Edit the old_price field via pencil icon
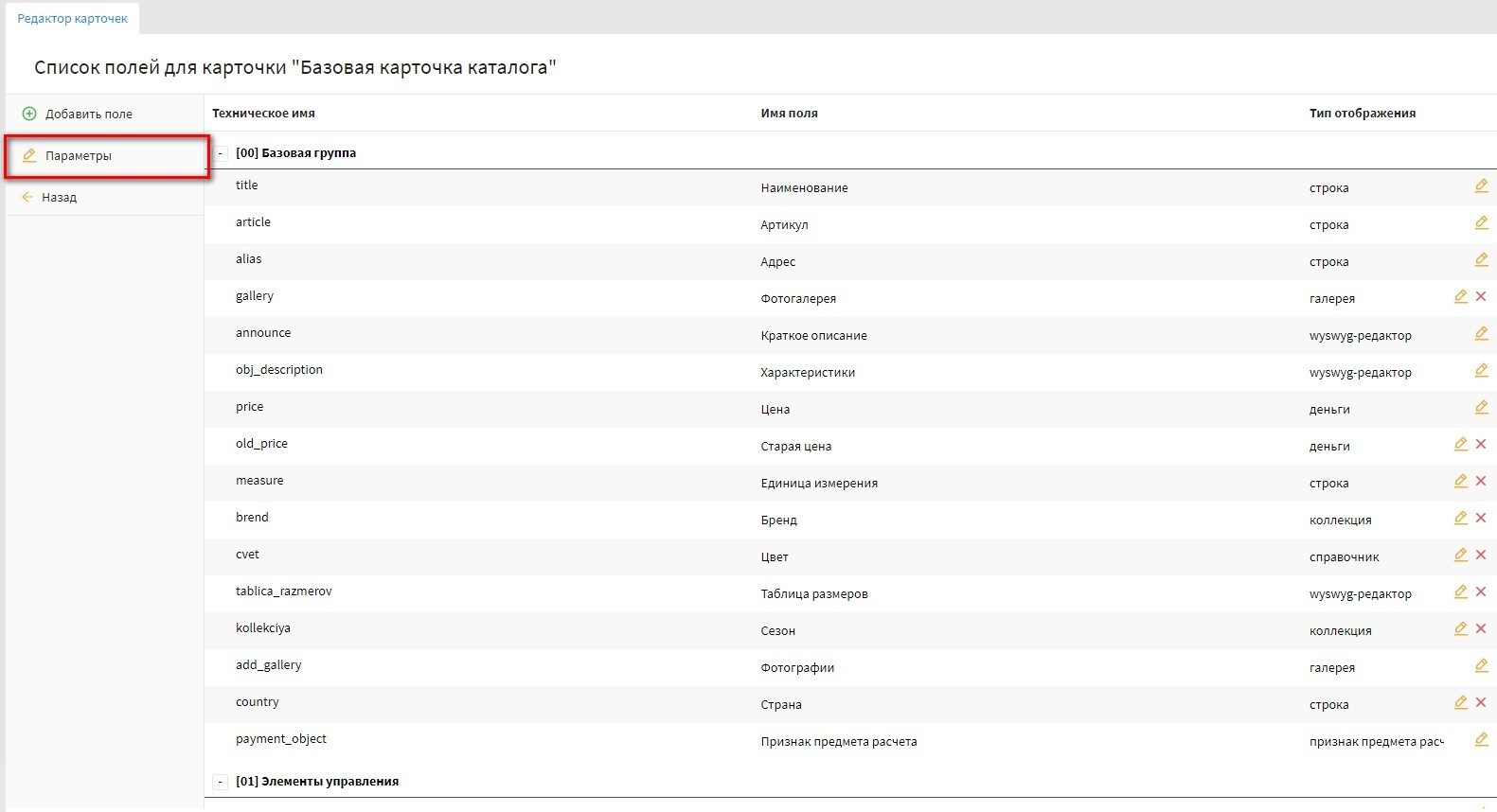The height and width of the screenshot is (812, 1497). [x=1460, y=444]
